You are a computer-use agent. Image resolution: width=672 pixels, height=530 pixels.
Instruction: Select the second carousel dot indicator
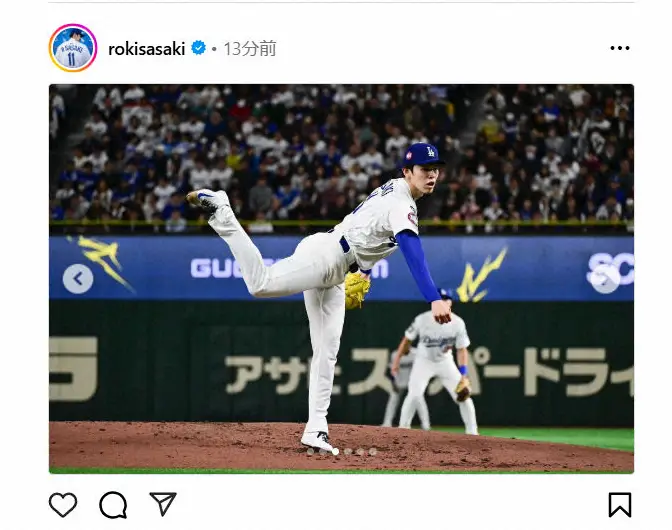[x=323, y=451]
